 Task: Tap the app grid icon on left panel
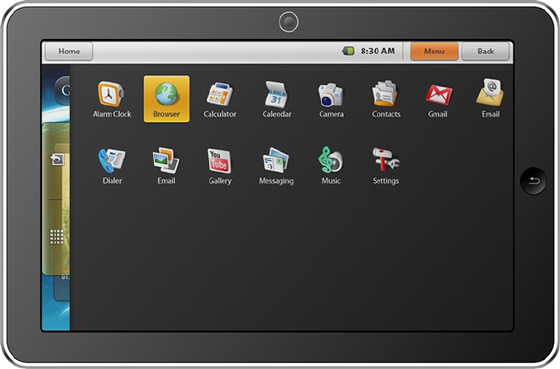click(x=56, y=237)
